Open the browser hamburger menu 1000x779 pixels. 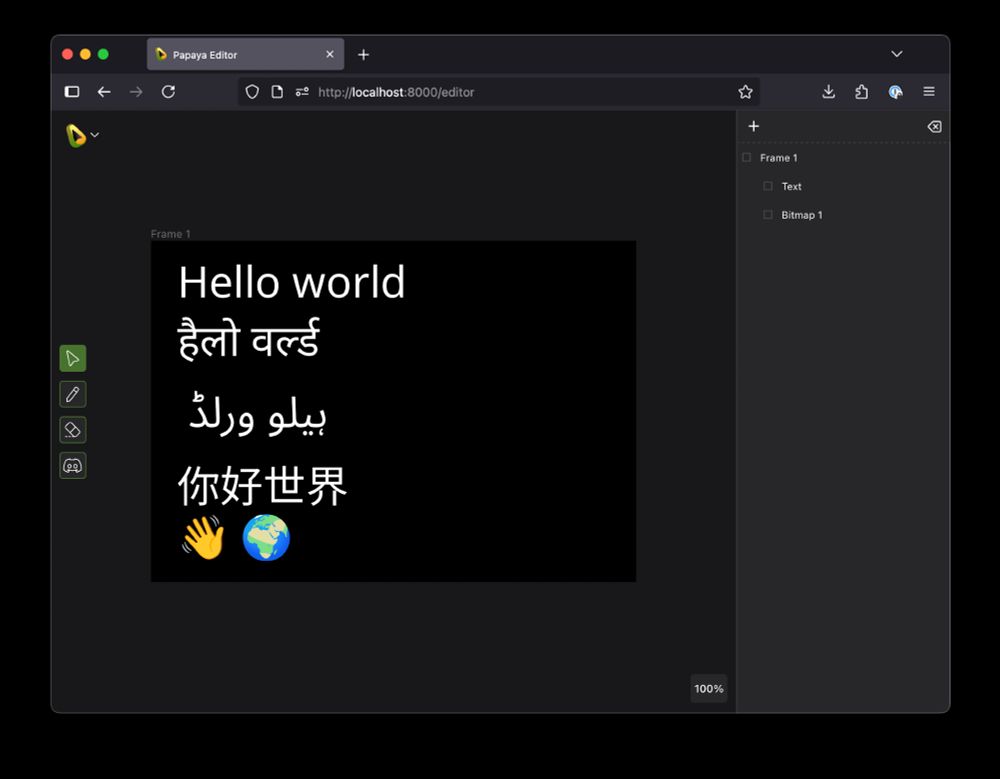[929, 92]
